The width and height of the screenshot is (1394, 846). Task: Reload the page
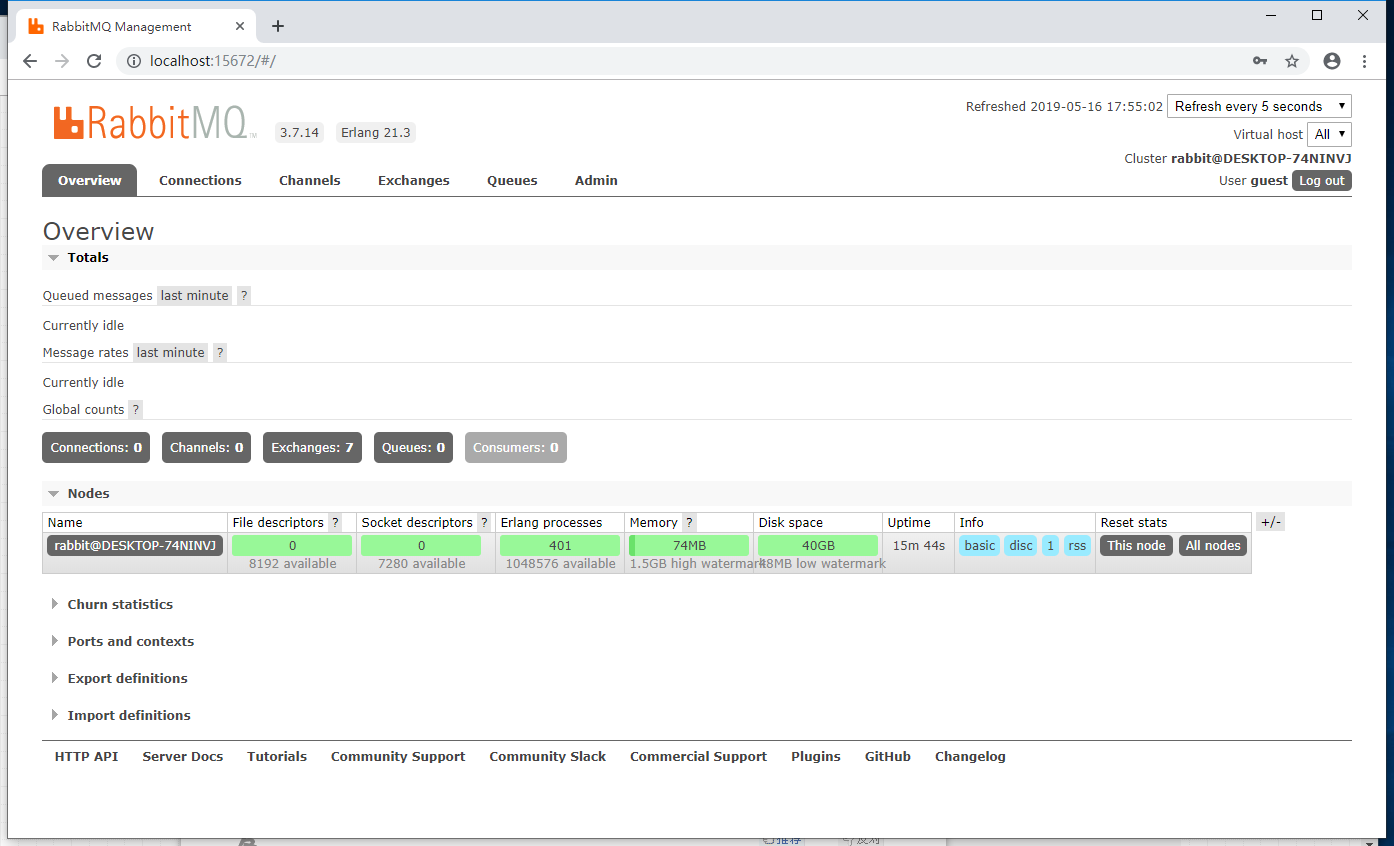(94, 61)
